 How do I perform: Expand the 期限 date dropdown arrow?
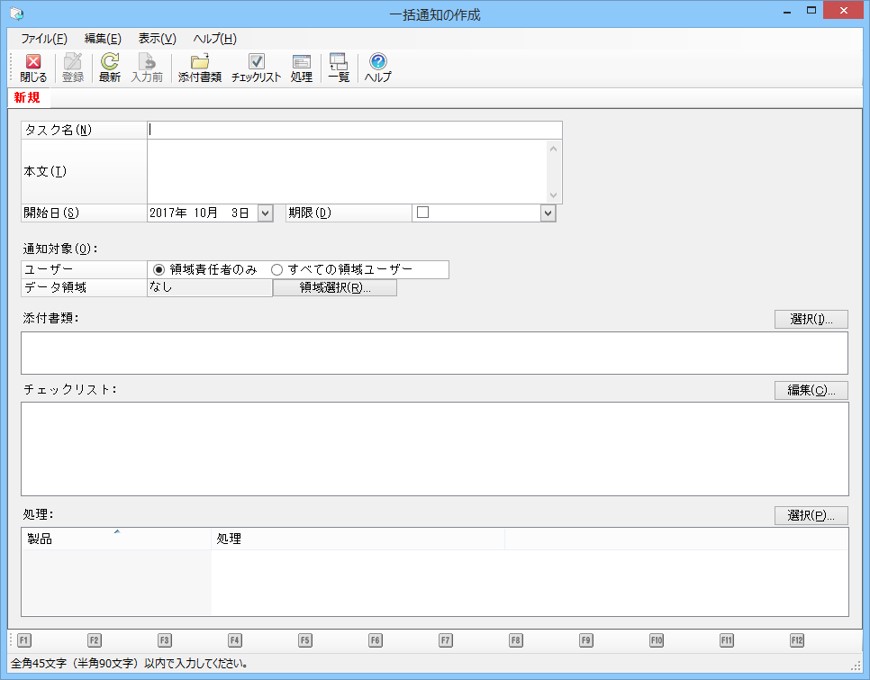tap(548, 213)
